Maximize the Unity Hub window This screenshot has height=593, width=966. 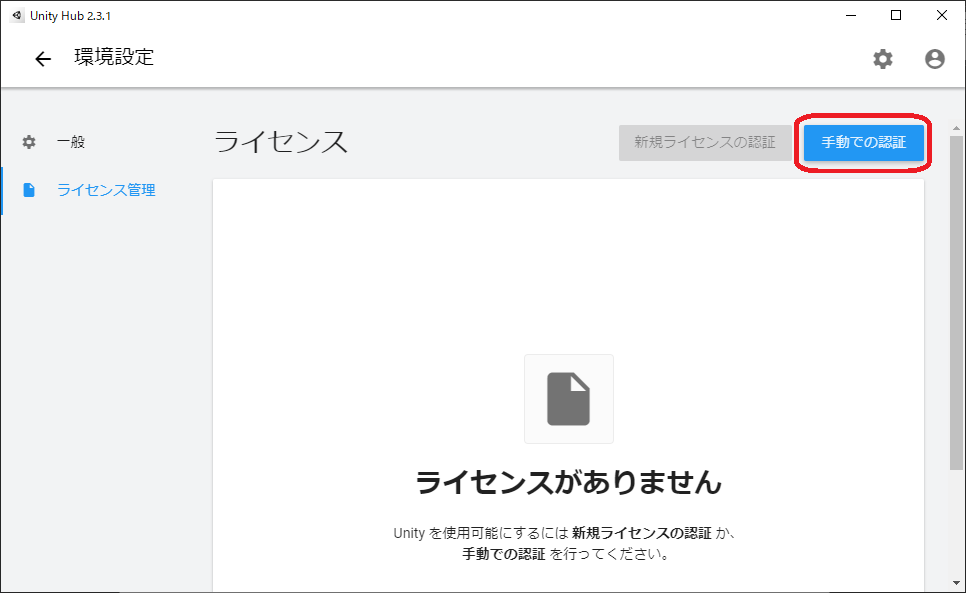(896, 15)
